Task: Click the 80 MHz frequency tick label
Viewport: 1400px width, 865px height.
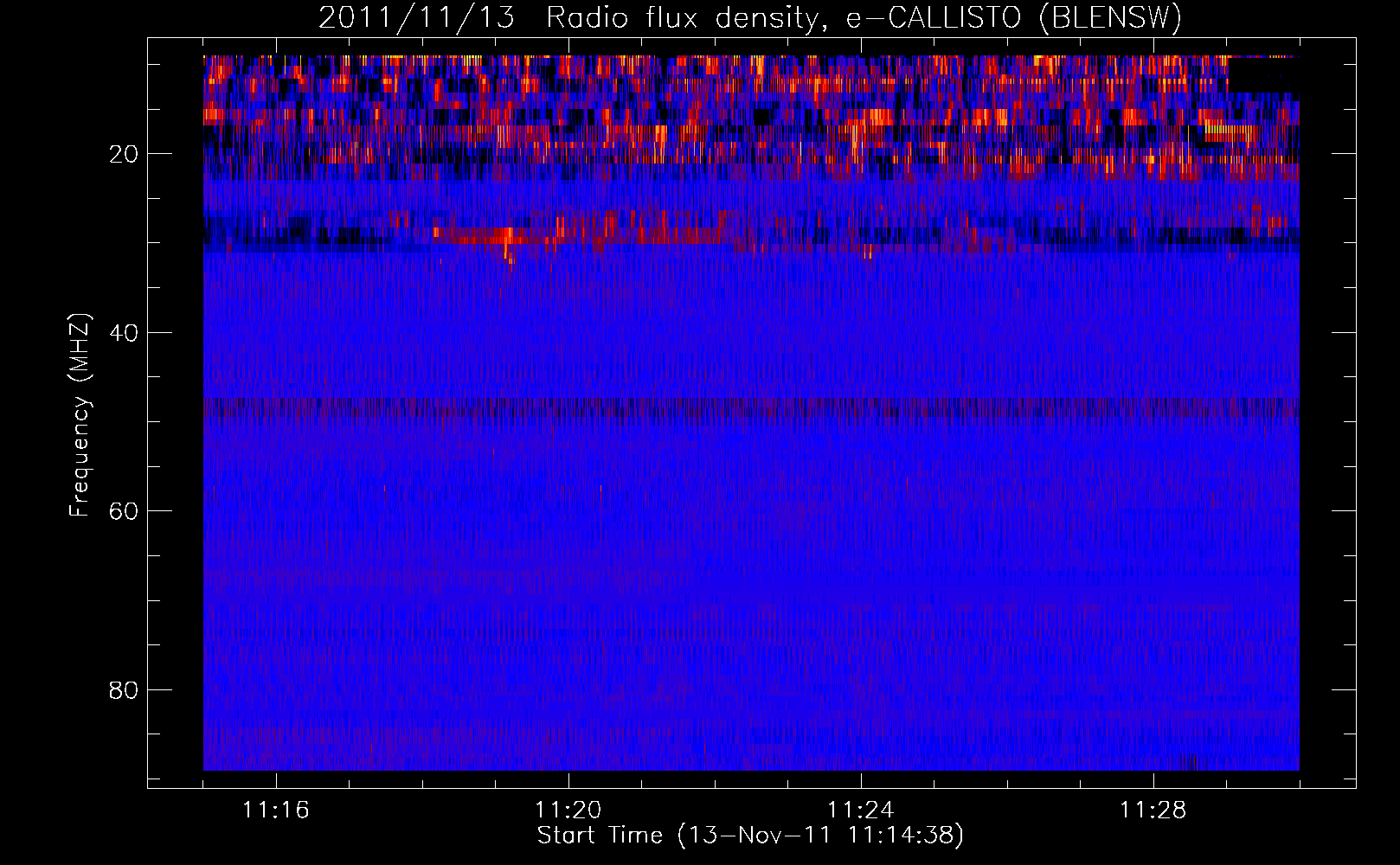Action: 124,689
